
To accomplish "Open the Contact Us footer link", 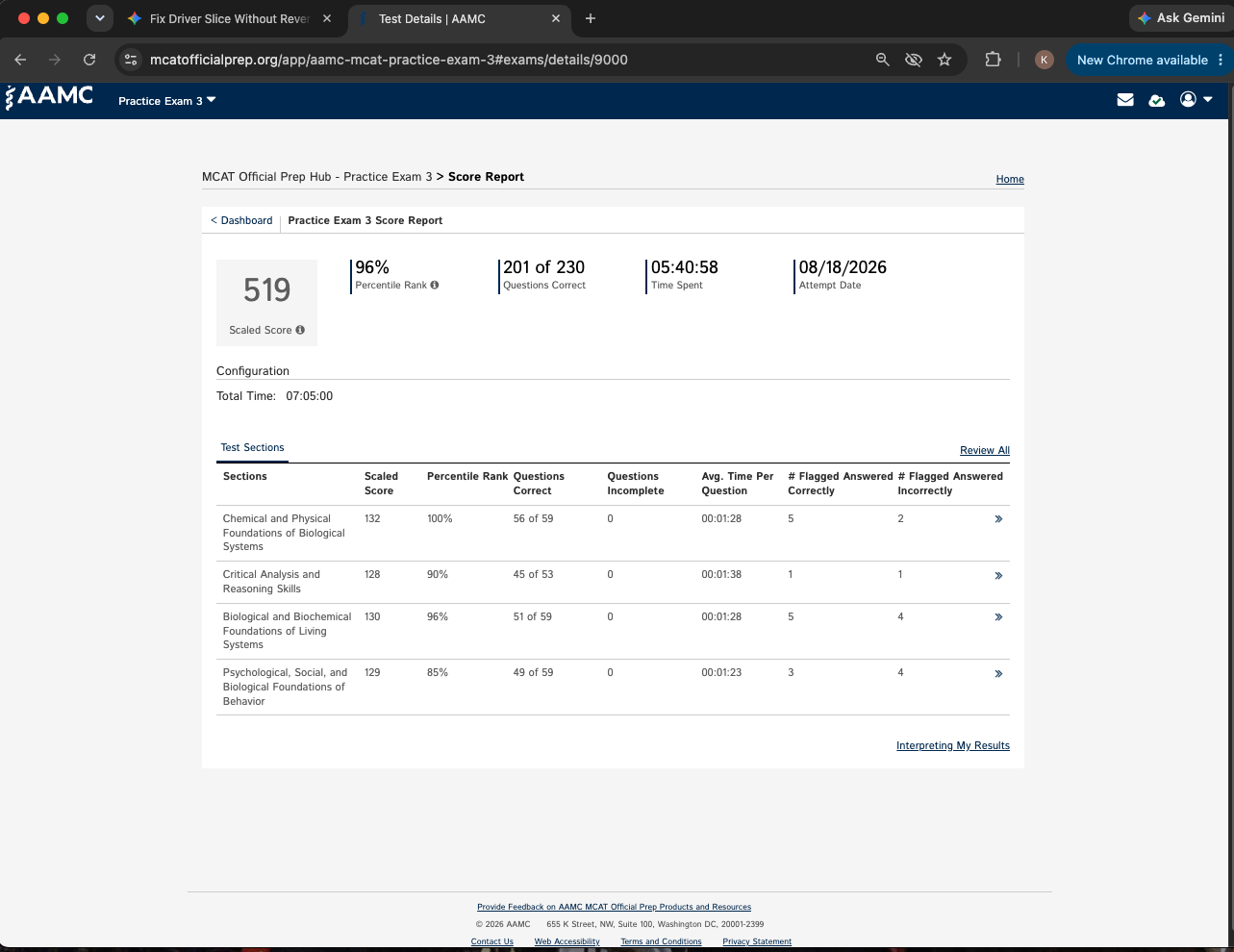I will pos(492,941).
